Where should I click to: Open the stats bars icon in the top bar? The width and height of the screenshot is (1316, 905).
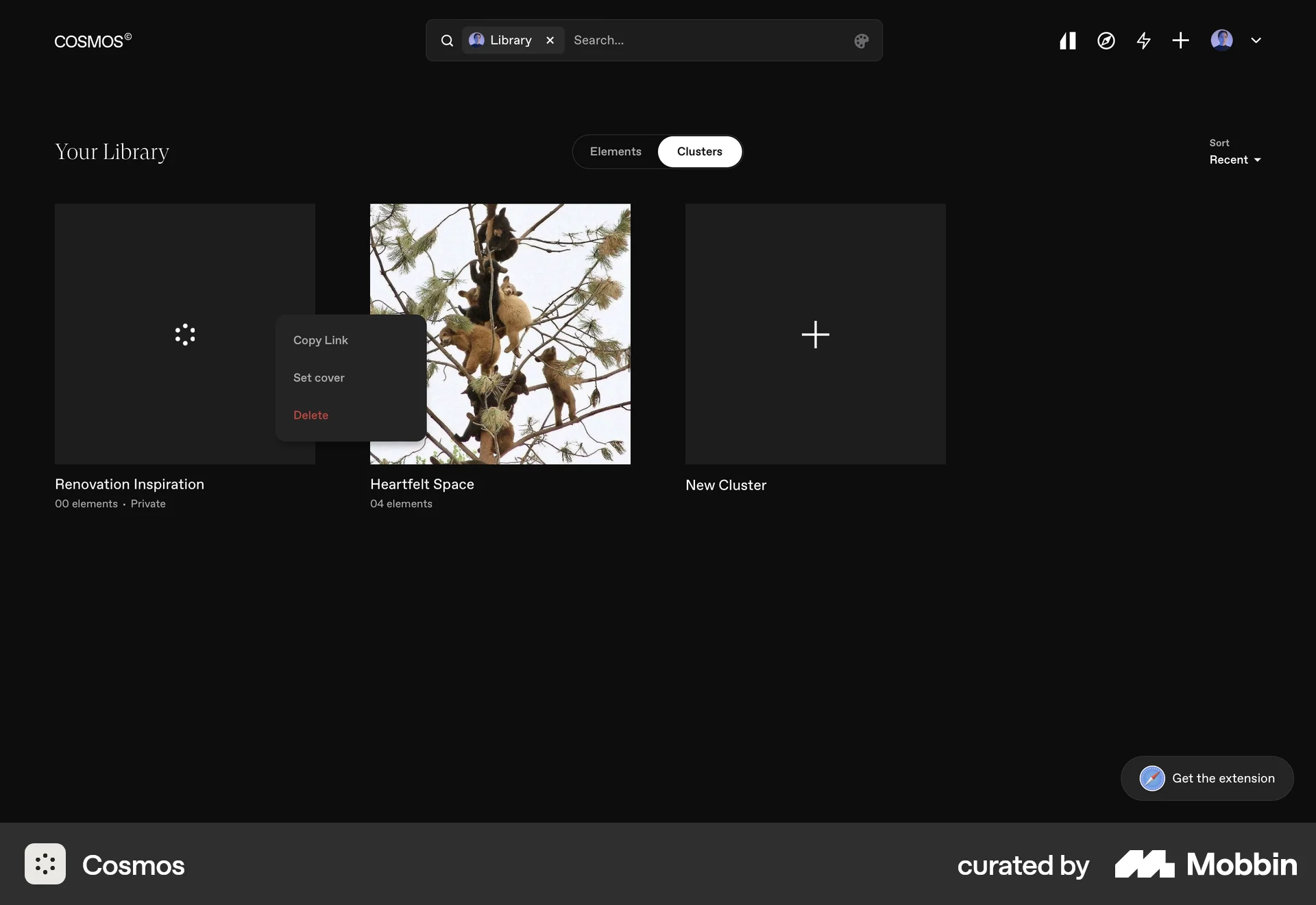point(1067,40)
